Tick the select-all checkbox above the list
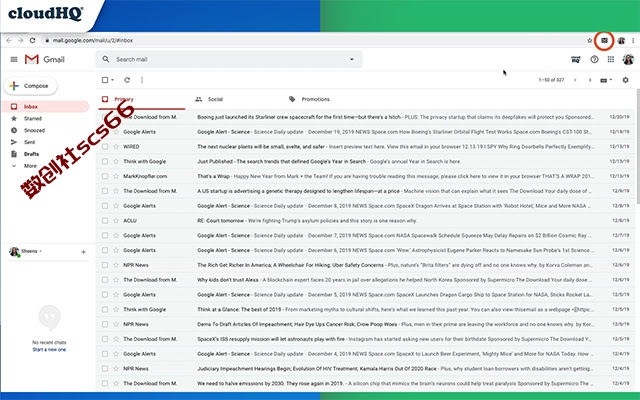The height and width of the screenshot is (400, 640). 105,80
